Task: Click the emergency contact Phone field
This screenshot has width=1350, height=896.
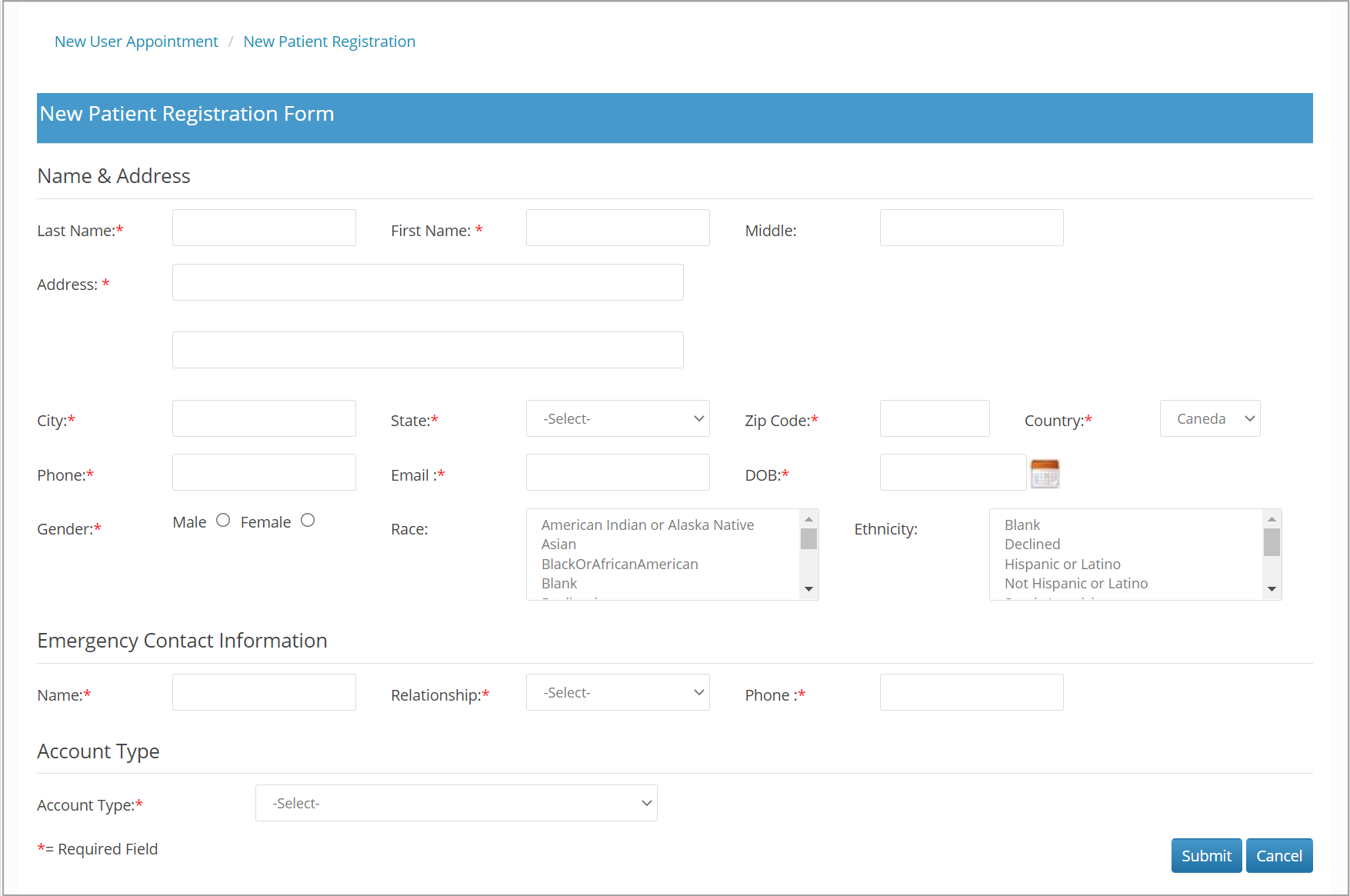Action: pos(972,692)
